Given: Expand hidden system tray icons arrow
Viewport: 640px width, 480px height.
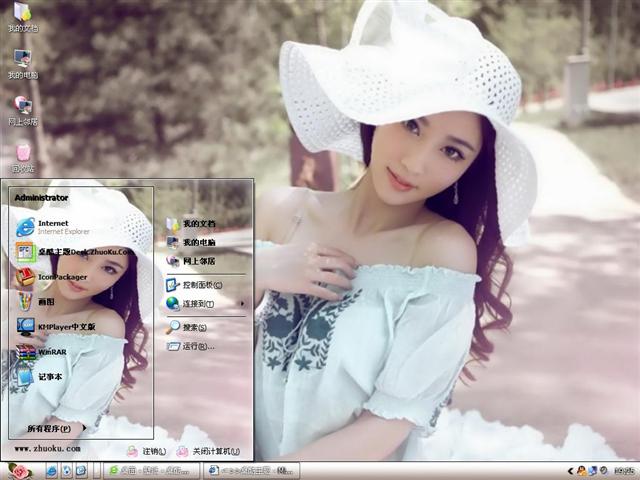Looking at the screenshot, I should pyautogui.click(x=571, y=471).
